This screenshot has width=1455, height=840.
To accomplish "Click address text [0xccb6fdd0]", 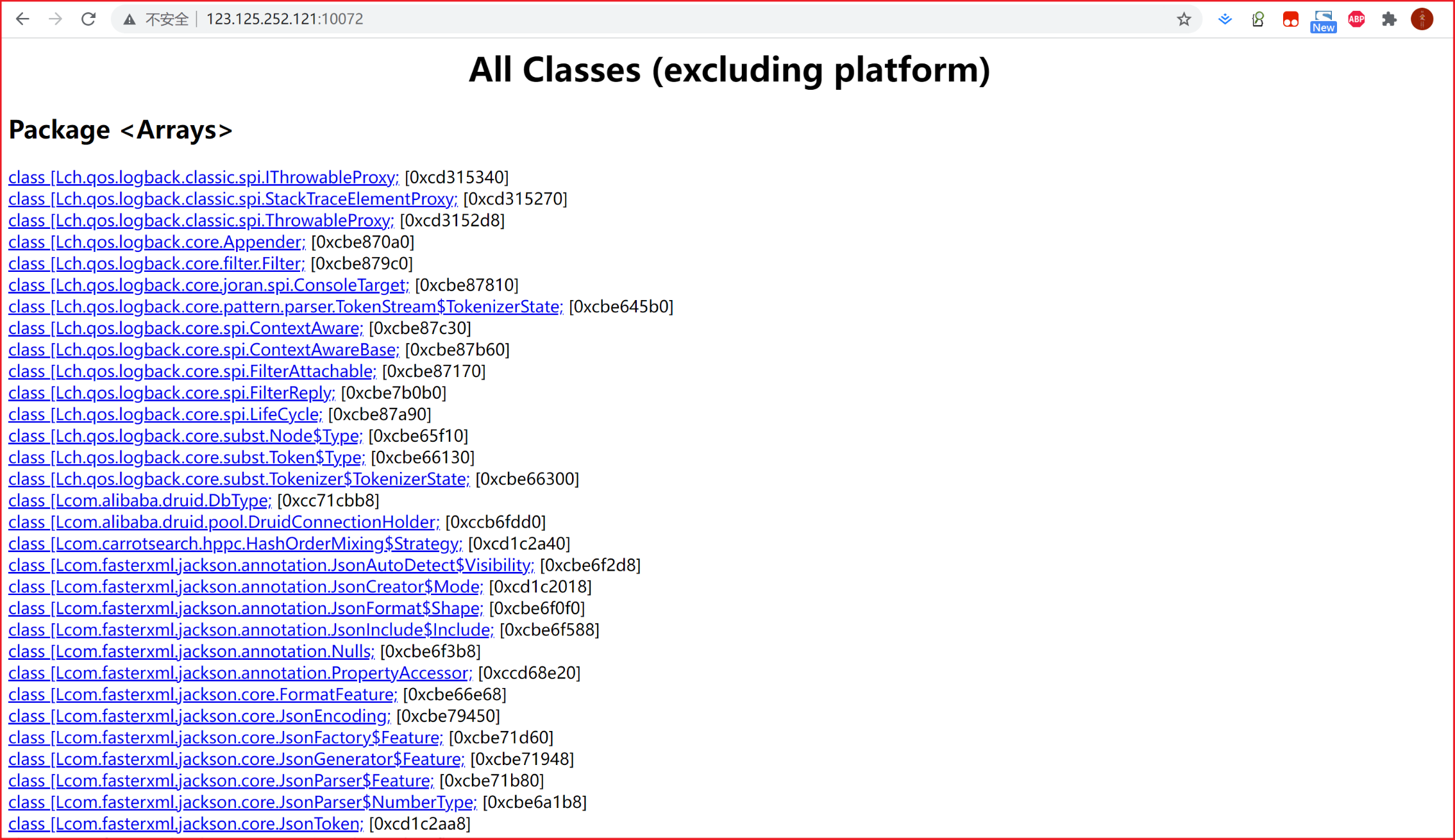I will (x=496, y=522).
